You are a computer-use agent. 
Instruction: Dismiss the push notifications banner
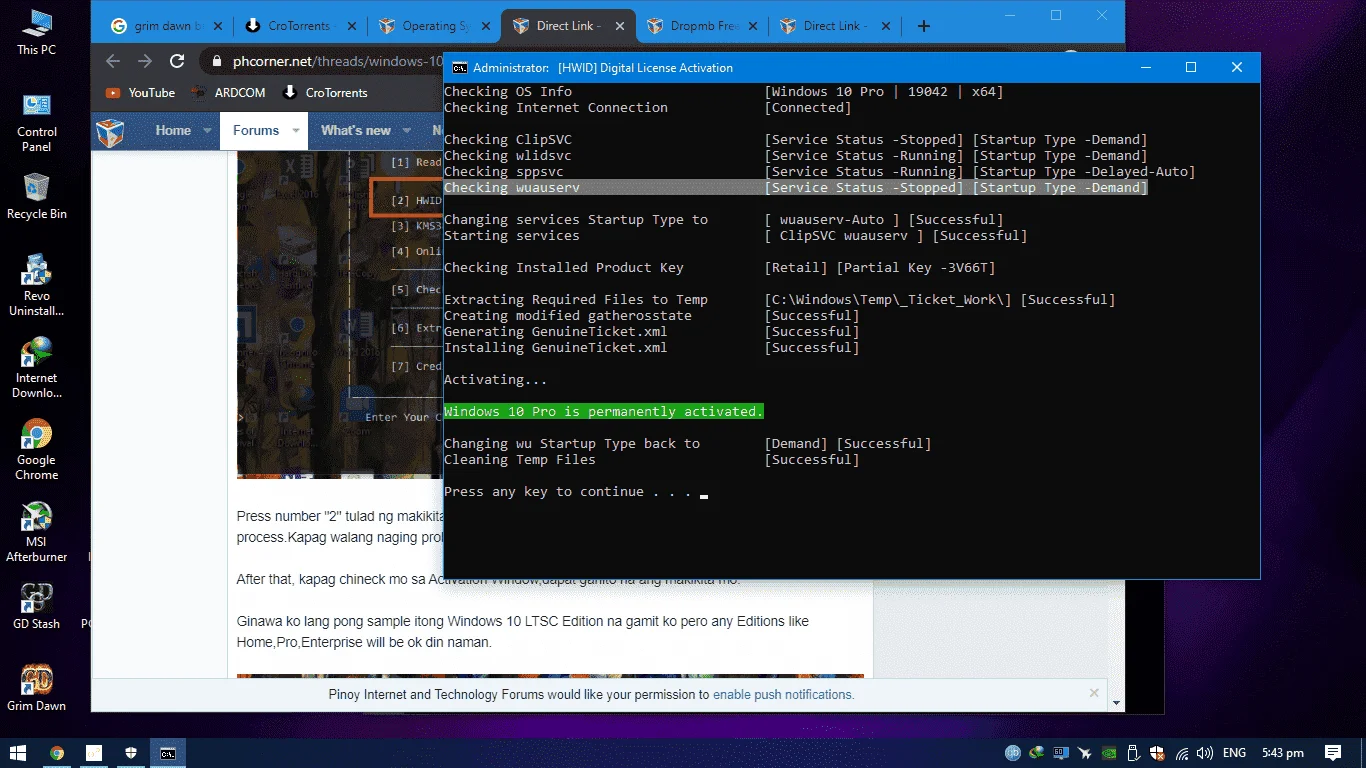[x=1094, y=692]
